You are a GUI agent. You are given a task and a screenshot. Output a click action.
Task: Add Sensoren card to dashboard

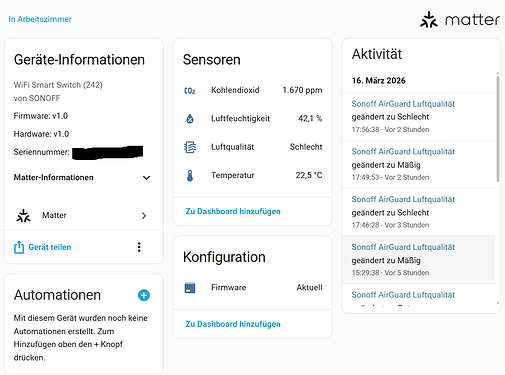tap(233, 211)
